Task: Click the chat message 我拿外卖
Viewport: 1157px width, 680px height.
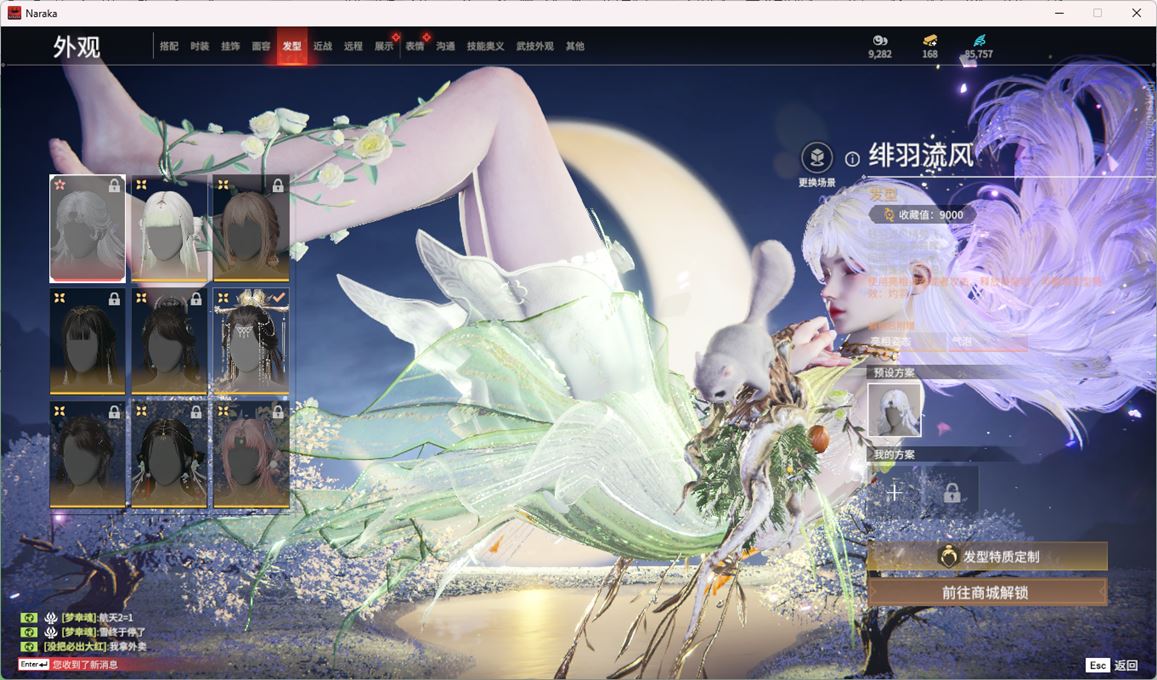Action: [128, 647]
